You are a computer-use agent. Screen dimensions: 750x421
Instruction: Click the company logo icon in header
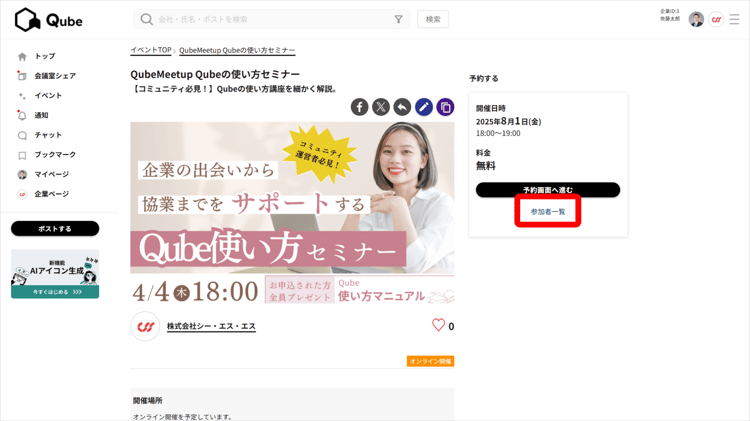coord(716,19)
